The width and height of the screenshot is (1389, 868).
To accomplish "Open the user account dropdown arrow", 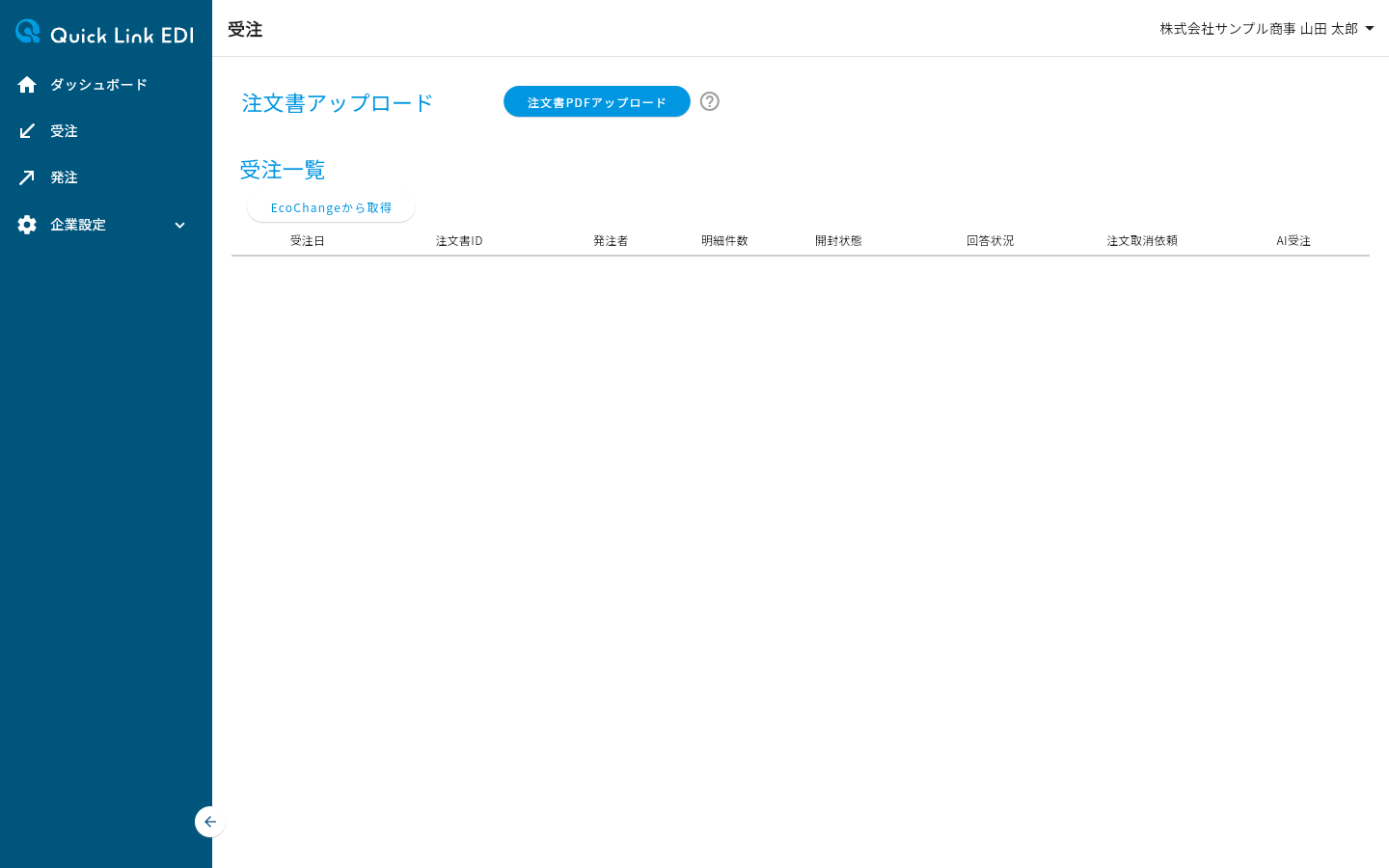I will [x=1370, y=29].
